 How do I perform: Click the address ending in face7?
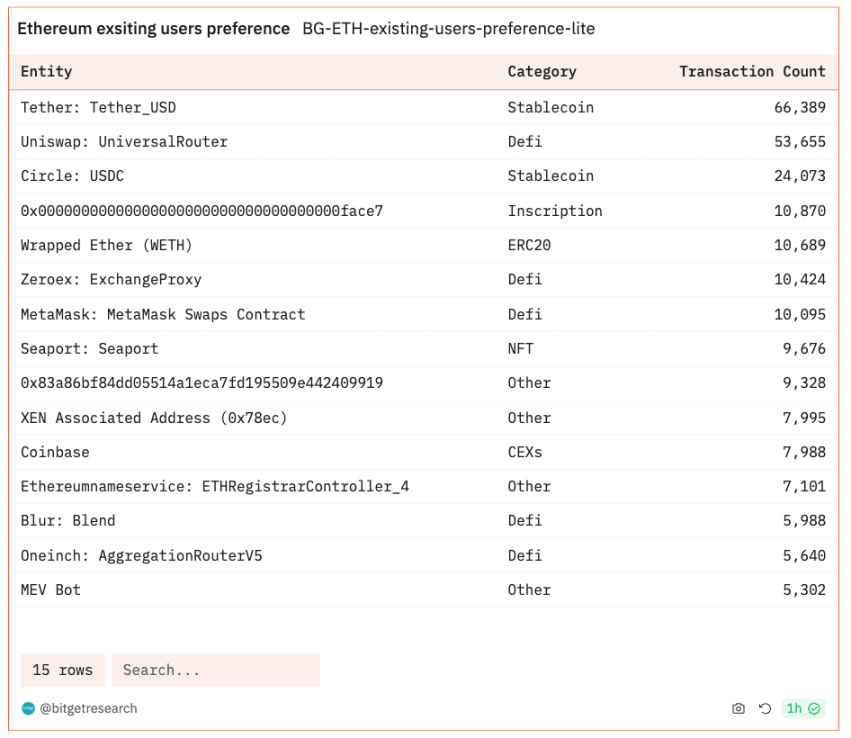coord(201,211)
